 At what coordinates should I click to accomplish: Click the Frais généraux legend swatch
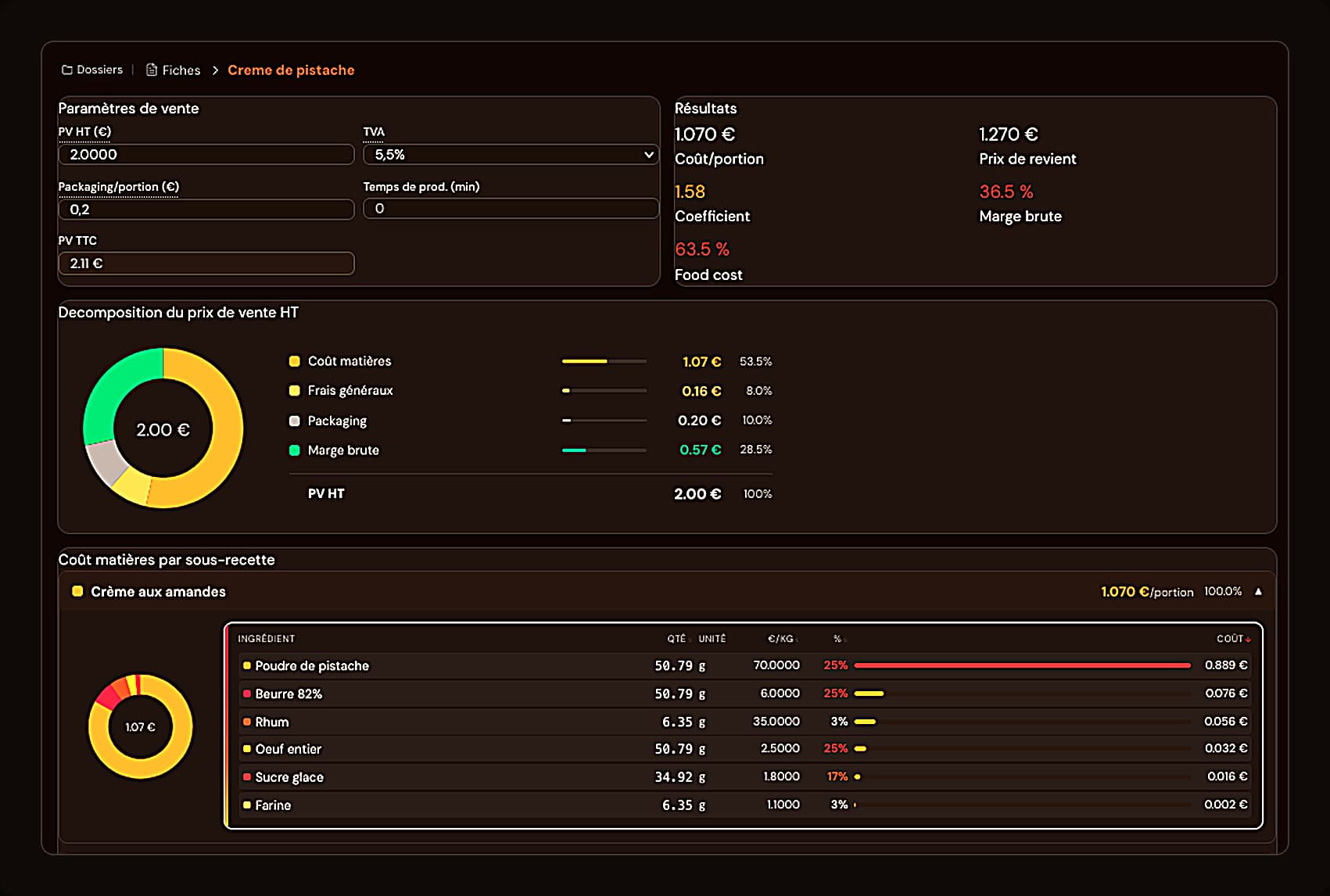coord(295,390)
